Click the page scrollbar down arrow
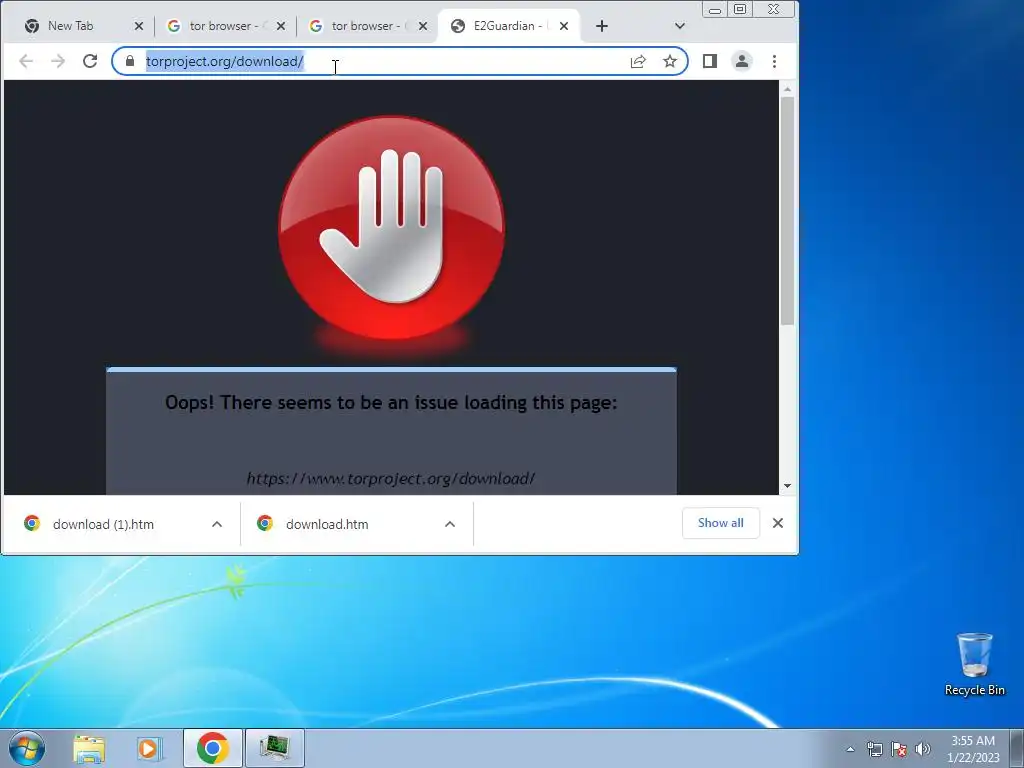The height and width of the screenshot is (768, 1024). [788, 486]
